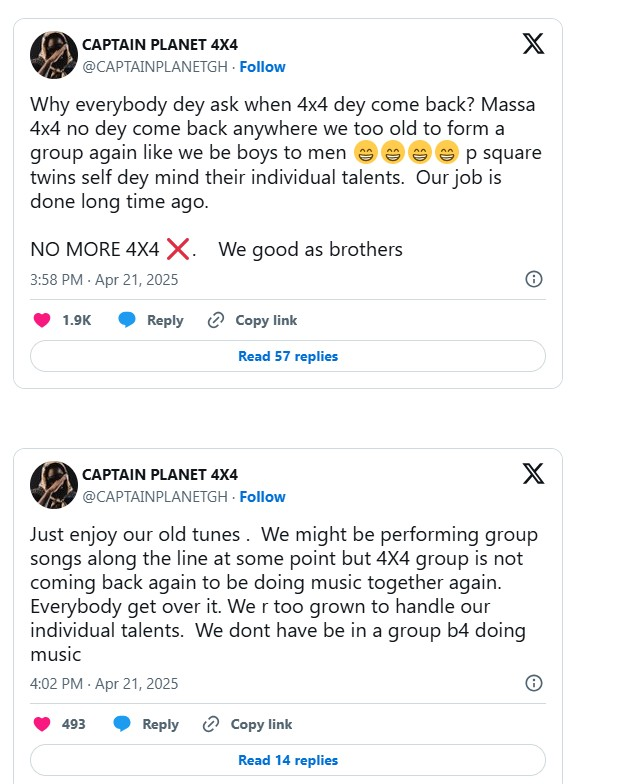Click CAPTAIN PLANET 4X4 name in the second tweet

[x=159, y=474]
